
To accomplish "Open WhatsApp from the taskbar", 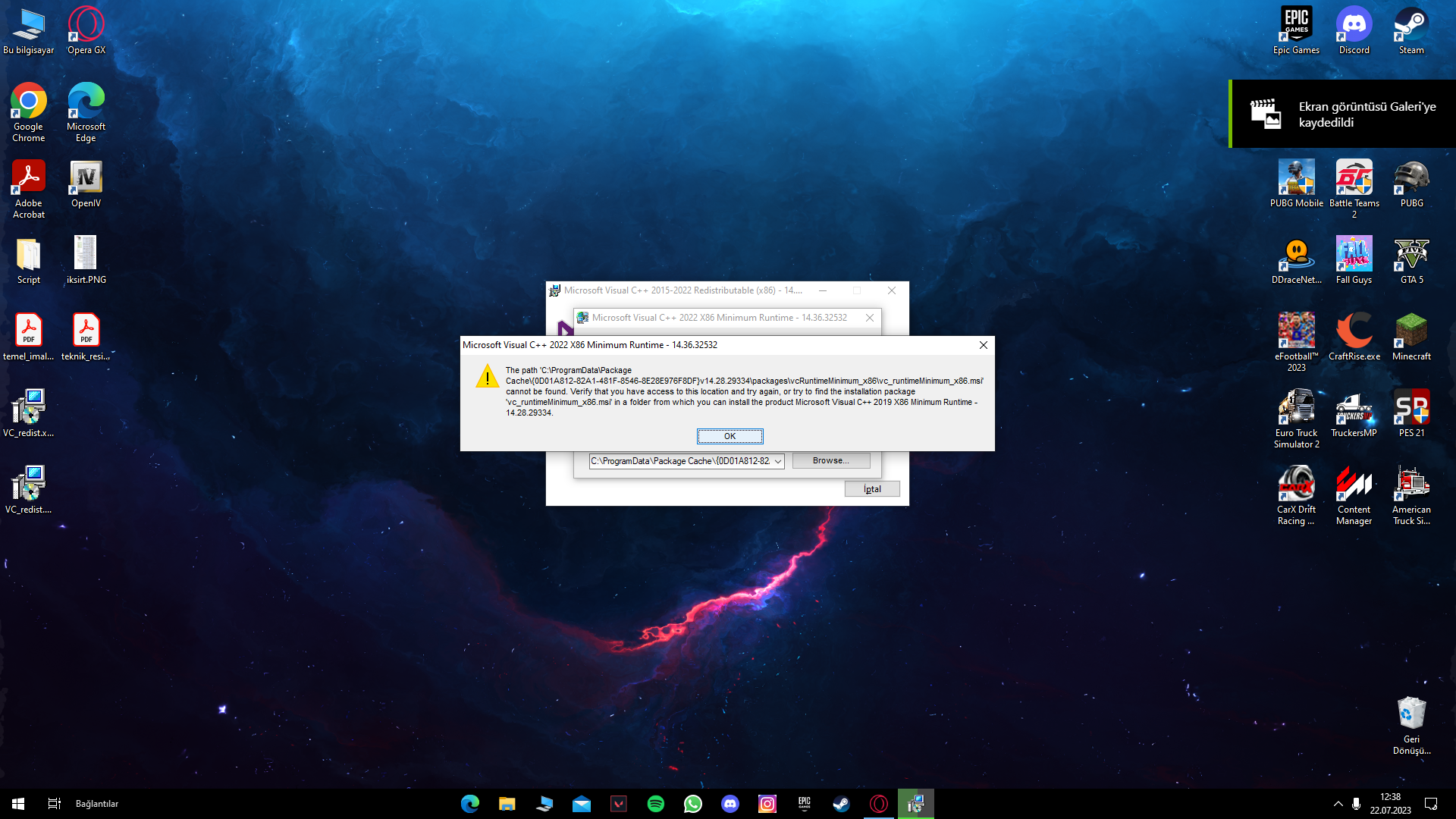I will tap(693, 804).
